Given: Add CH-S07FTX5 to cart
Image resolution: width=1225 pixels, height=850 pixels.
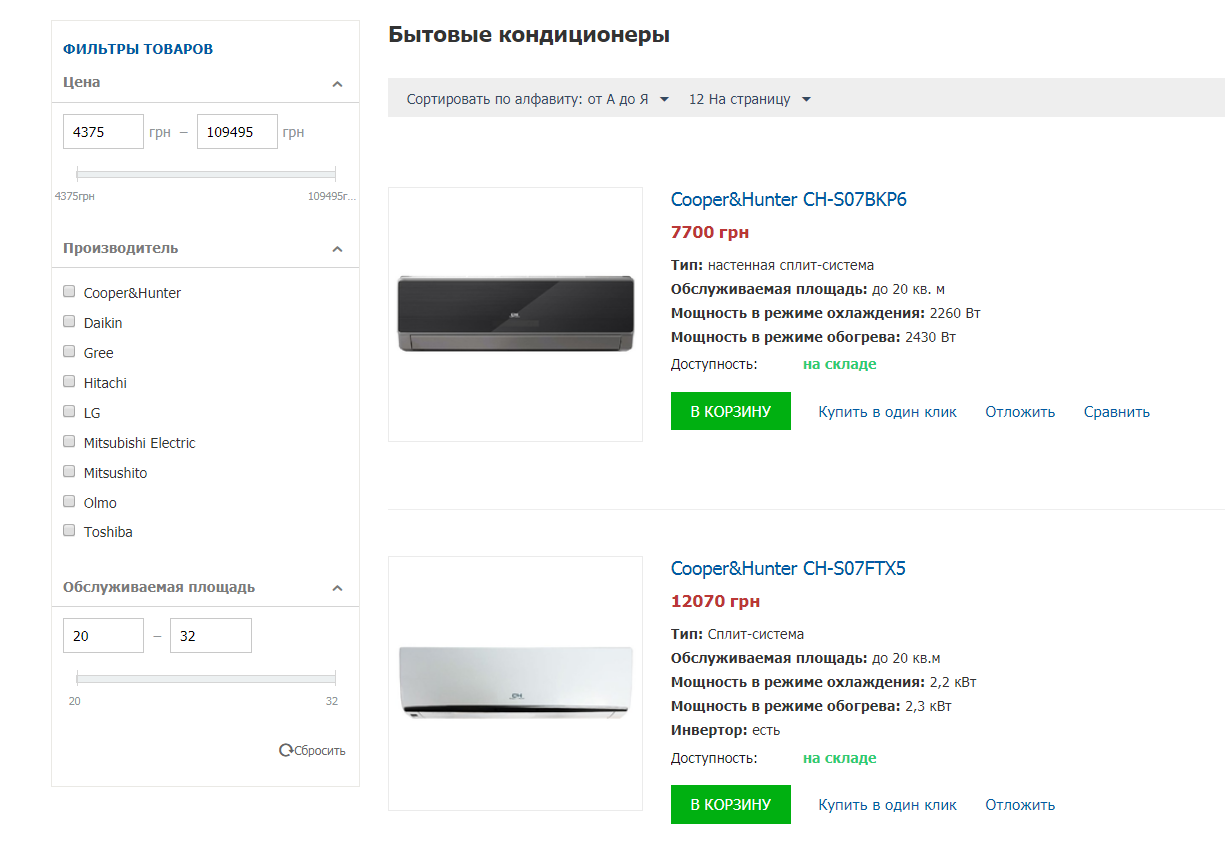Looking at the screenshot, I should coord(731,804).
